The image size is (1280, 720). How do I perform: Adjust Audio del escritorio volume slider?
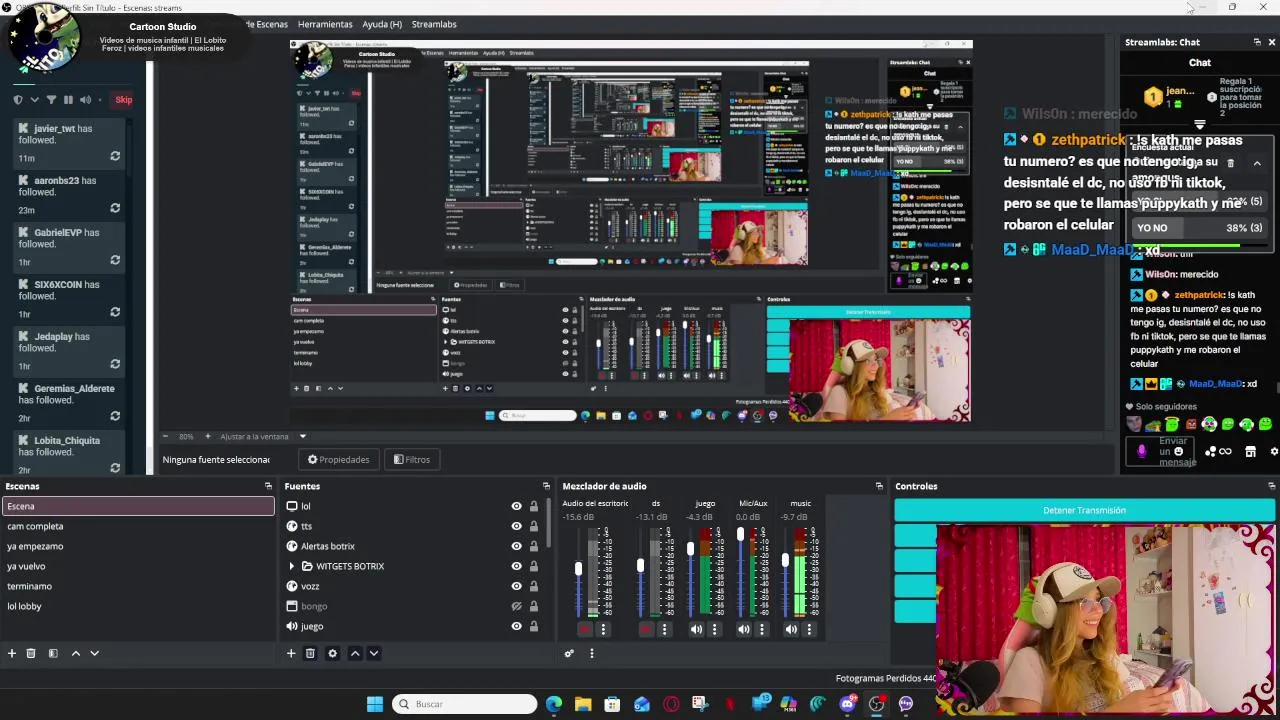(578, 569)
